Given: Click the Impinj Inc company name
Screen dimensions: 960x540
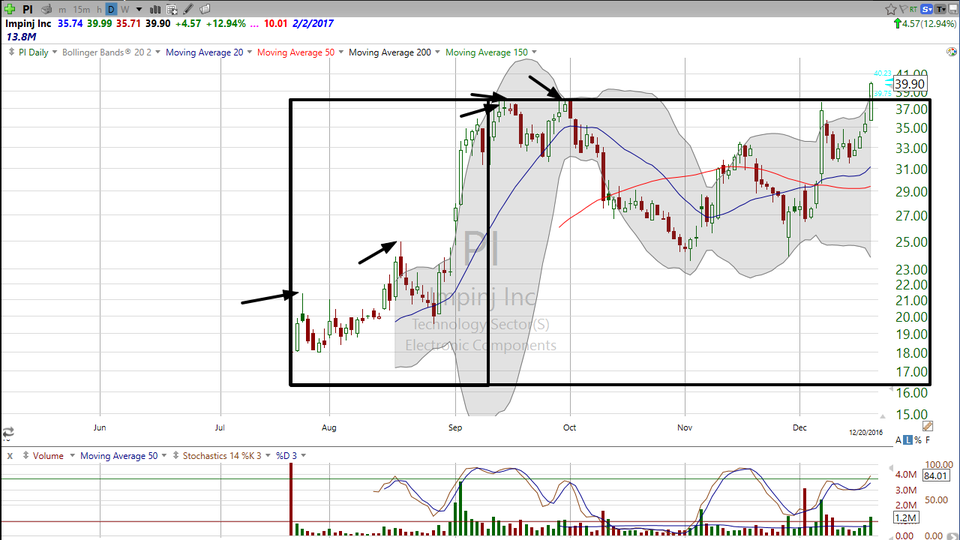Looking at the screenshot, I should tap(28, 23).
